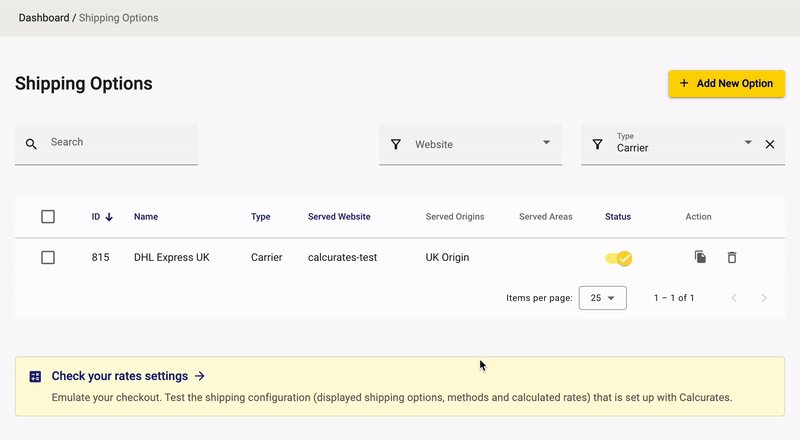Click the Served Areas column header
Image resolution: width=800 pixels, height=440 pixels.
pos(546,216)
